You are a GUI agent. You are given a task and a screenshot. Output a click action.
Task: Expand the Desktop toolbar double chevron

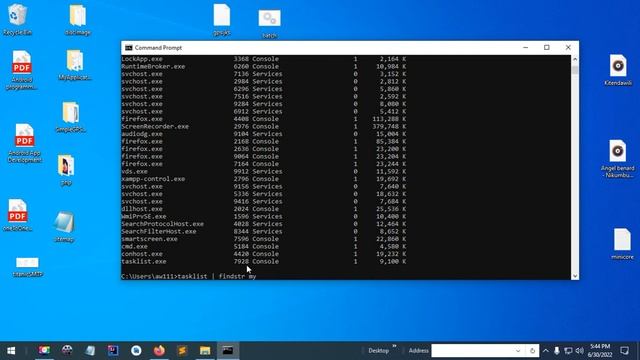[x=394, y=347]
